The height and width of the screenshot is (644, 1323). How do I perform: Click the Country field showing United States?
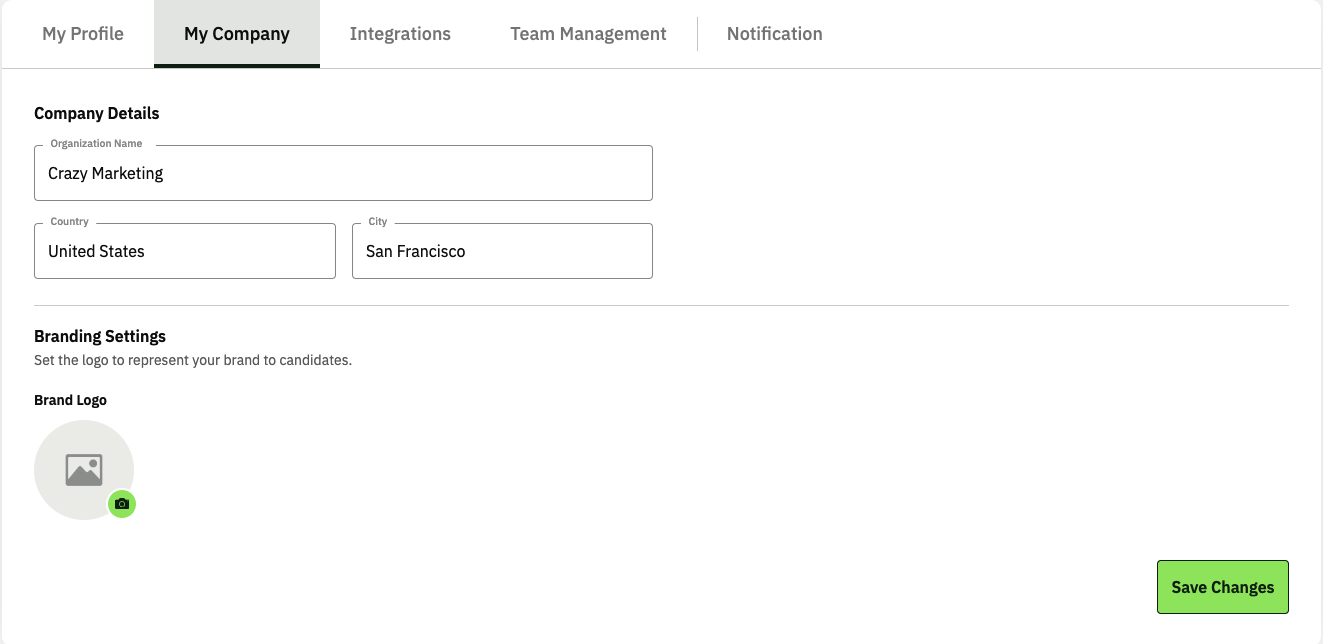coord(185,252)
